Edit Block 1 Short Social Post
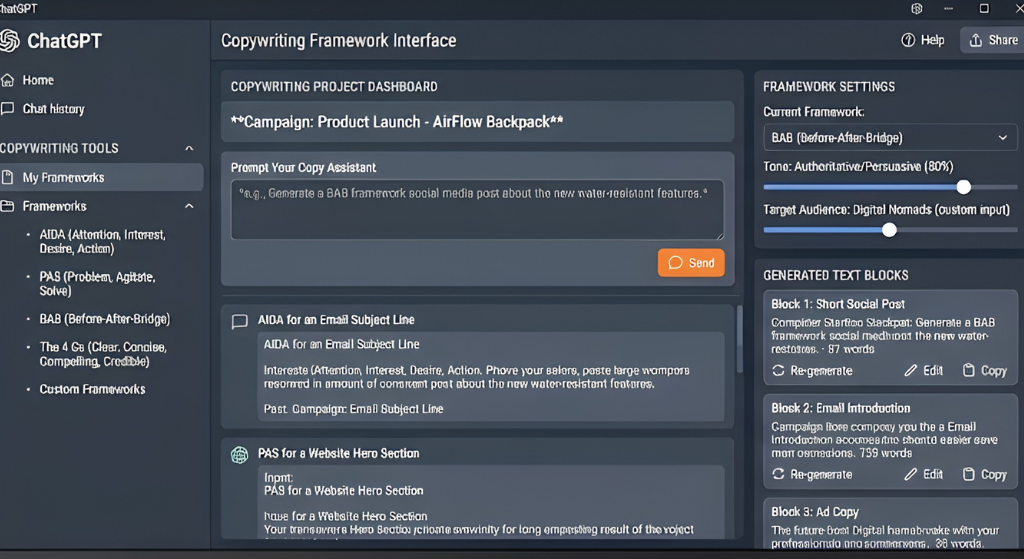The height and width of the screenshot is (559, 1024). pos(923,371)
